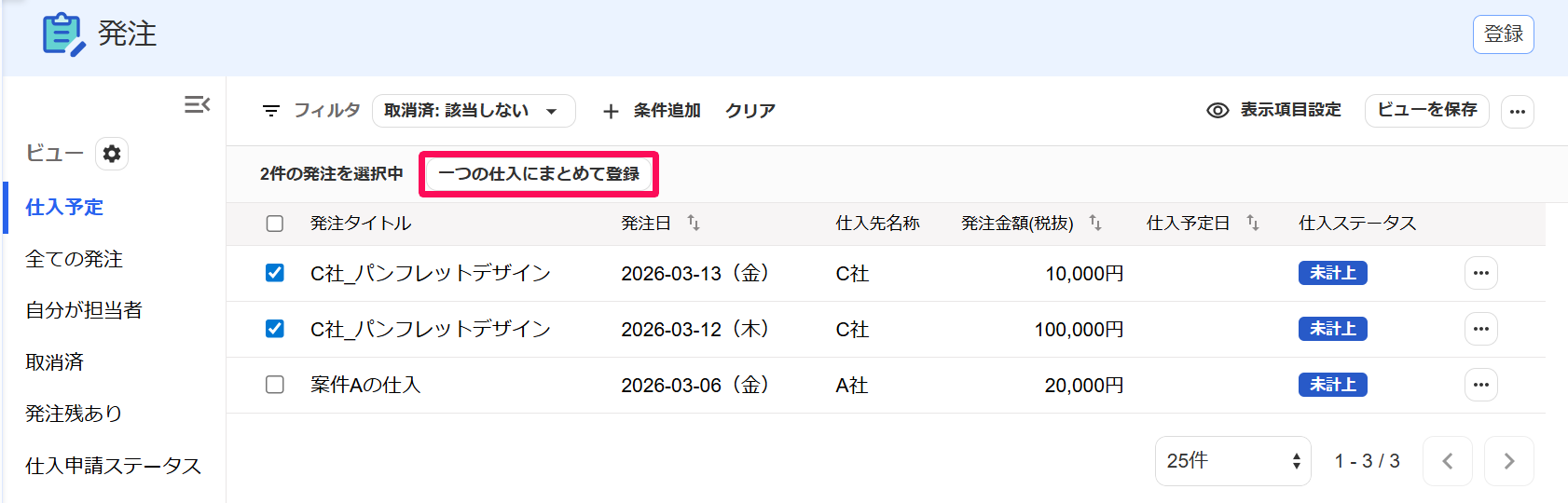The height and width of the screenshot is (503, 1568).
Task: Sort by 発注日 arrows icon
Action: coord(694,223)
